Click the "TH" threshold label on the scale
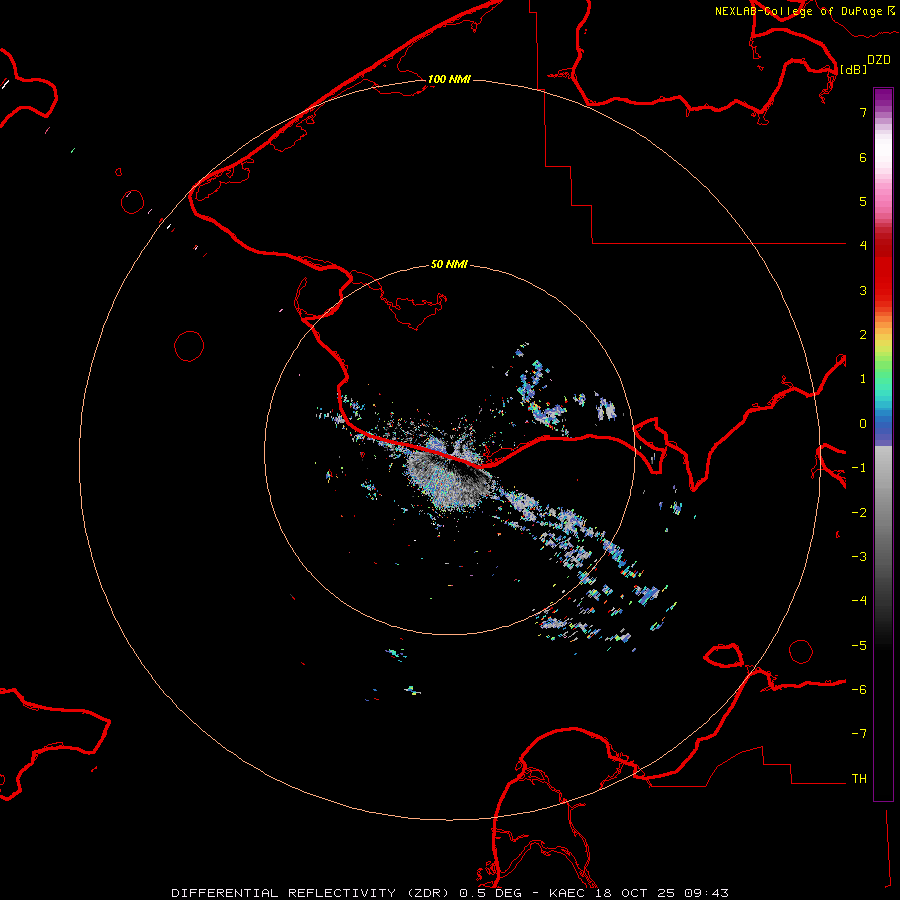900x900 pixels. 859,779
